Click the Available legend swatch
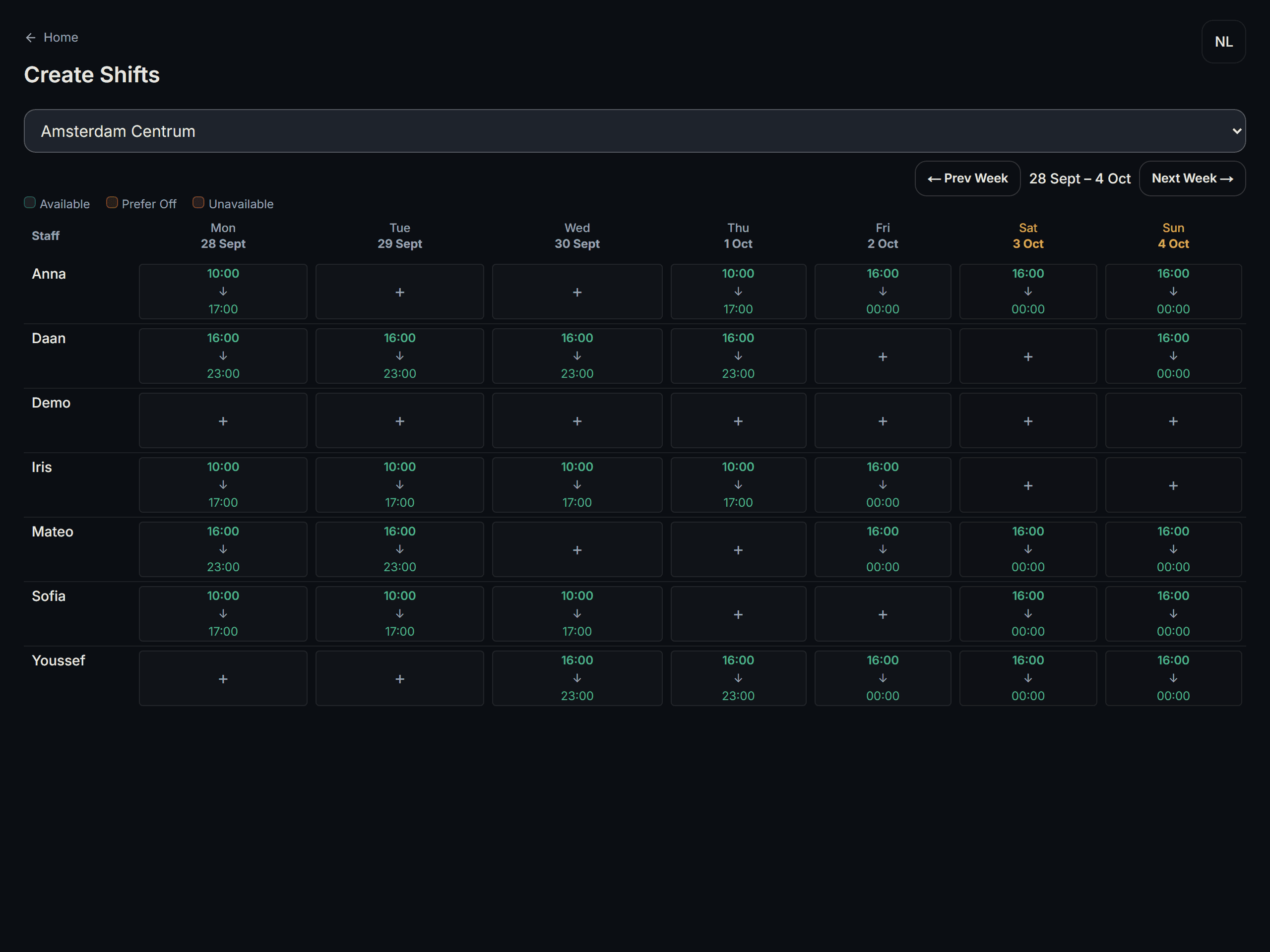1270x952 pixels. (x=30, y=203)
